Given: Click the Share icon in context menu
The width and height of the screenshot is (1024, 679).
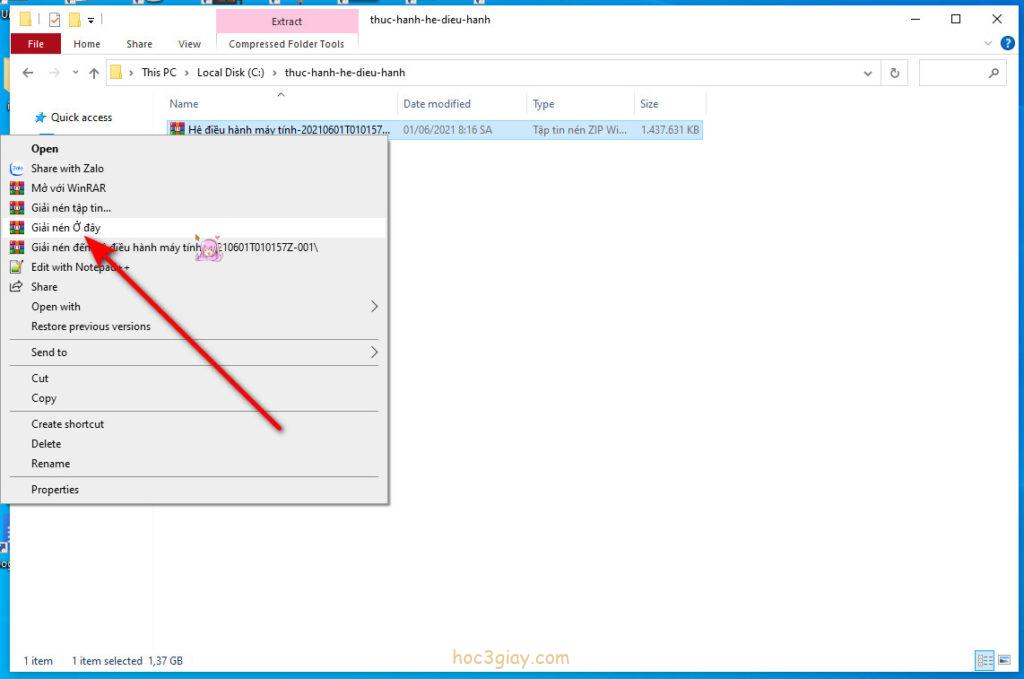Looking at the screenshot, I should click(16, 287).
